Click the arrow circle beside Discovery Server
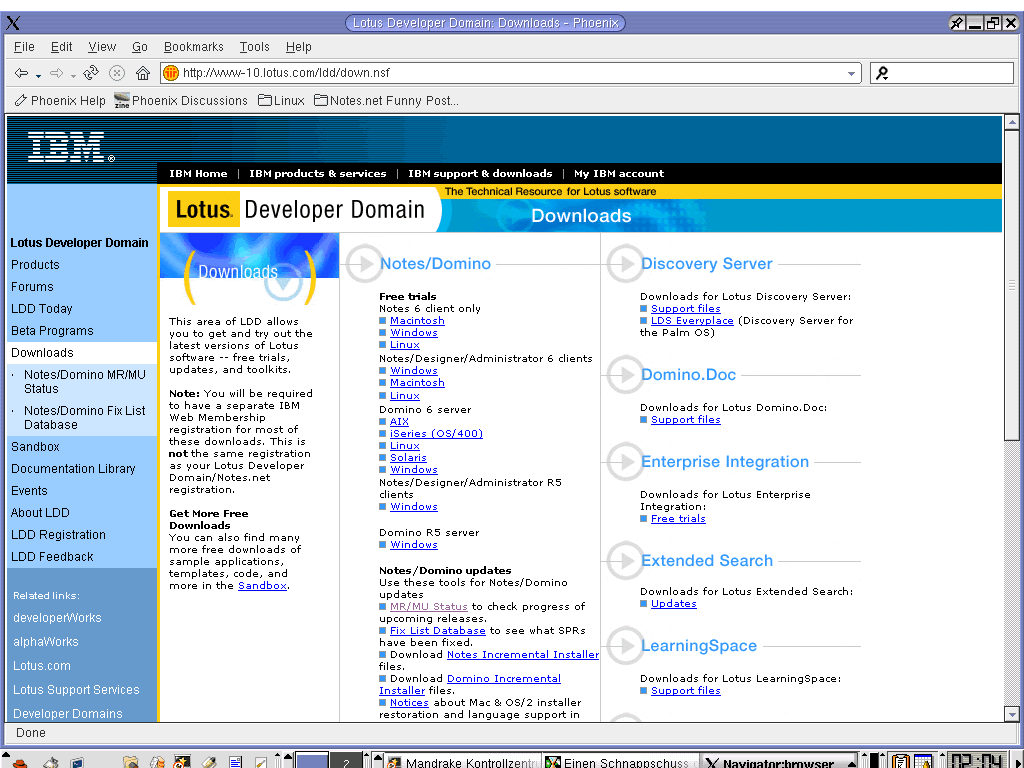1024x768 pixels. point(625,264)
